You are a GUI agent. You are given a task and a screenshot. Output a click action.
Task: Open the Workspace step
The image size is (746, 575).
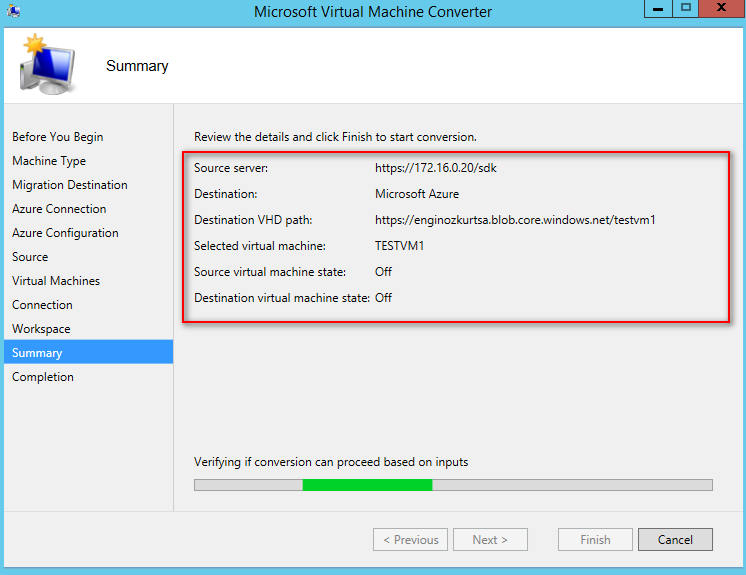pyautogui.click(x=41, y=329)
